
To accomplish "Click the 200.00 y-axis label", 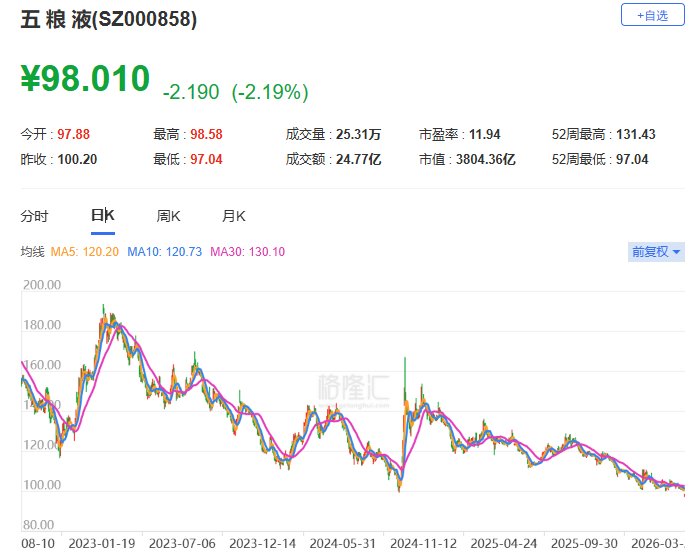I will (42, 285).
